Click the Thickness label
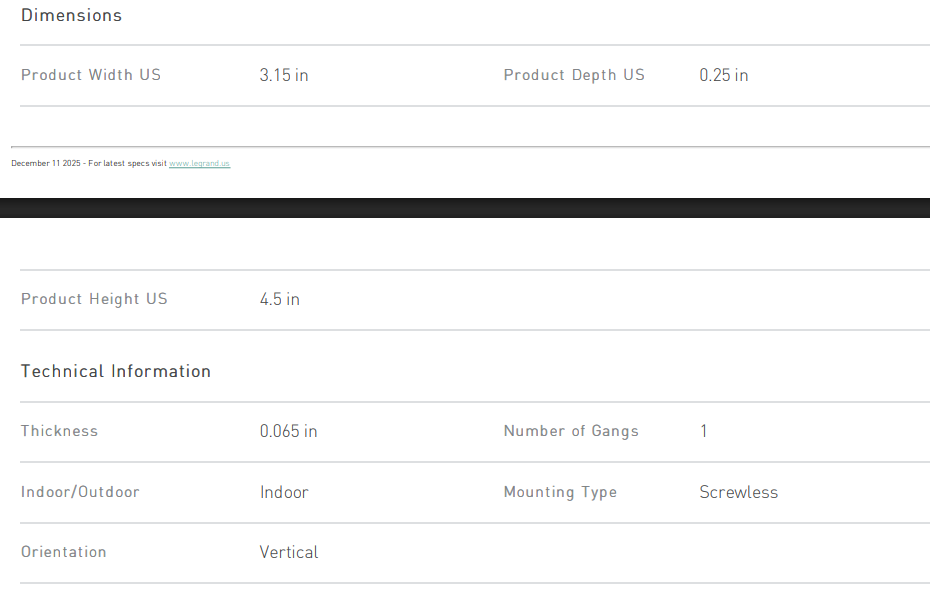This screenshot has height=616, width=930. pos(60,431)
